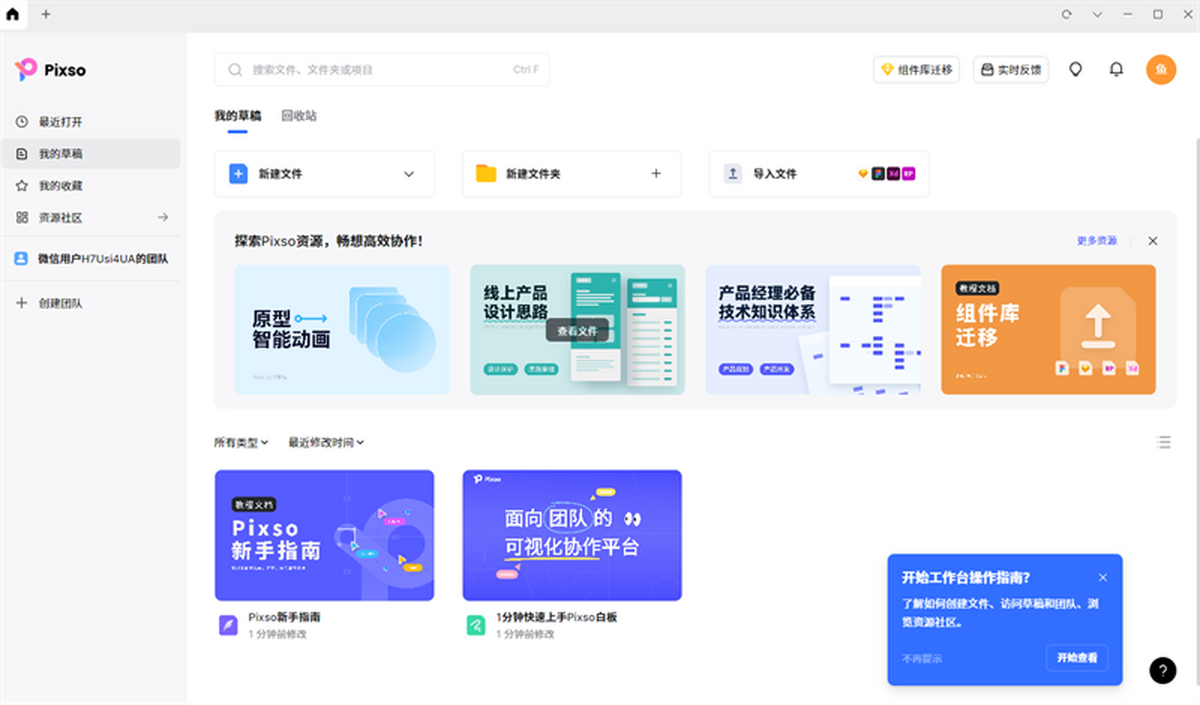The height and width of the screenshot is (705, 1200).
Task: Open the notification bell
Action: tap(1117, 69)
